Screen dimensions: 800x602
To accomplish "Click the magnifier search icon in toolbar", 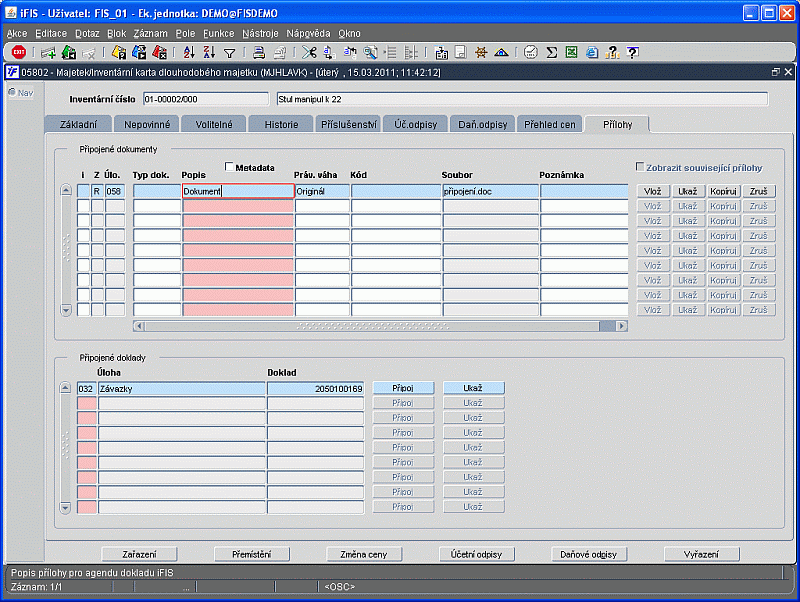I will 370,52.
